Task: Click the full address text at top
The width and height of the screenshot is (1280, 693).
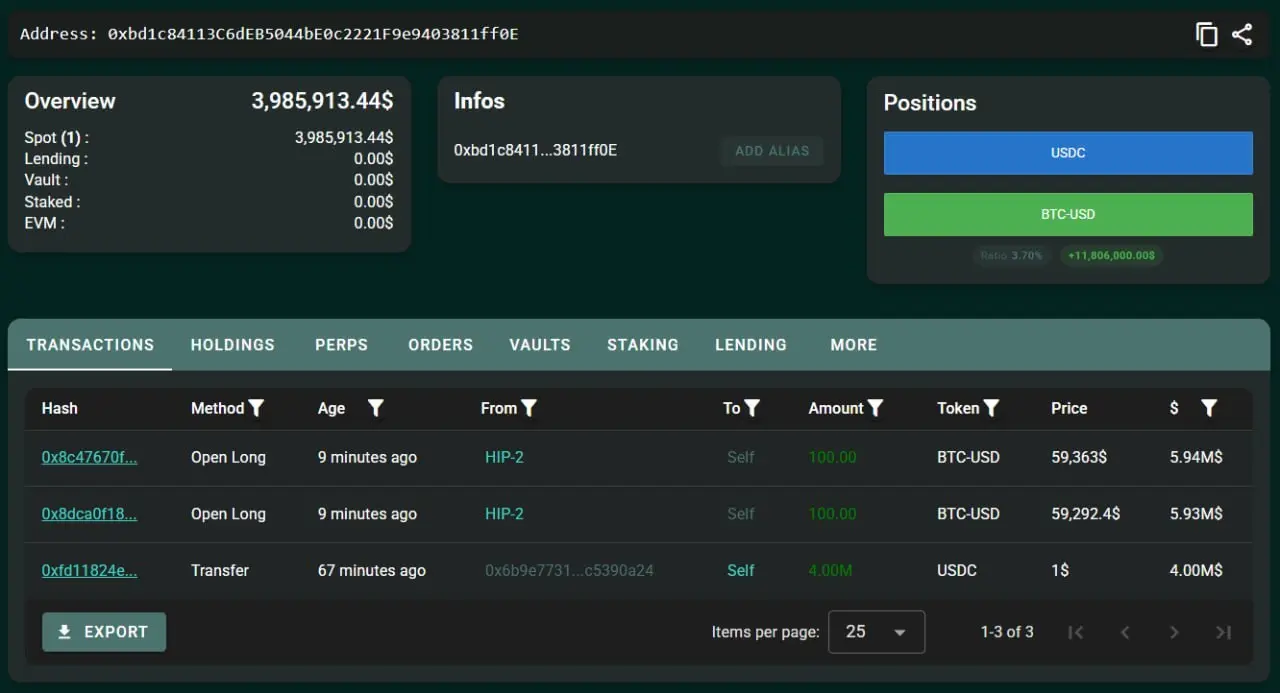Action: coord(313,34)
